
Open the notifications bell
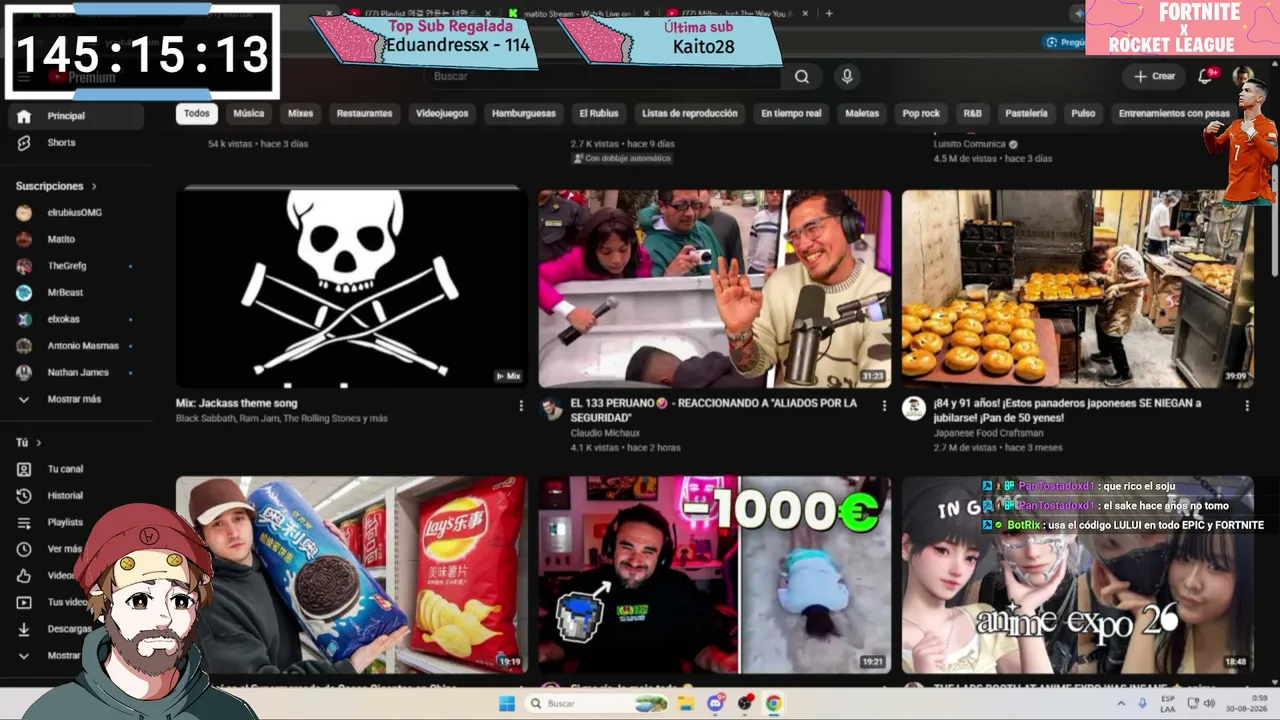(x=1206, y=77)
